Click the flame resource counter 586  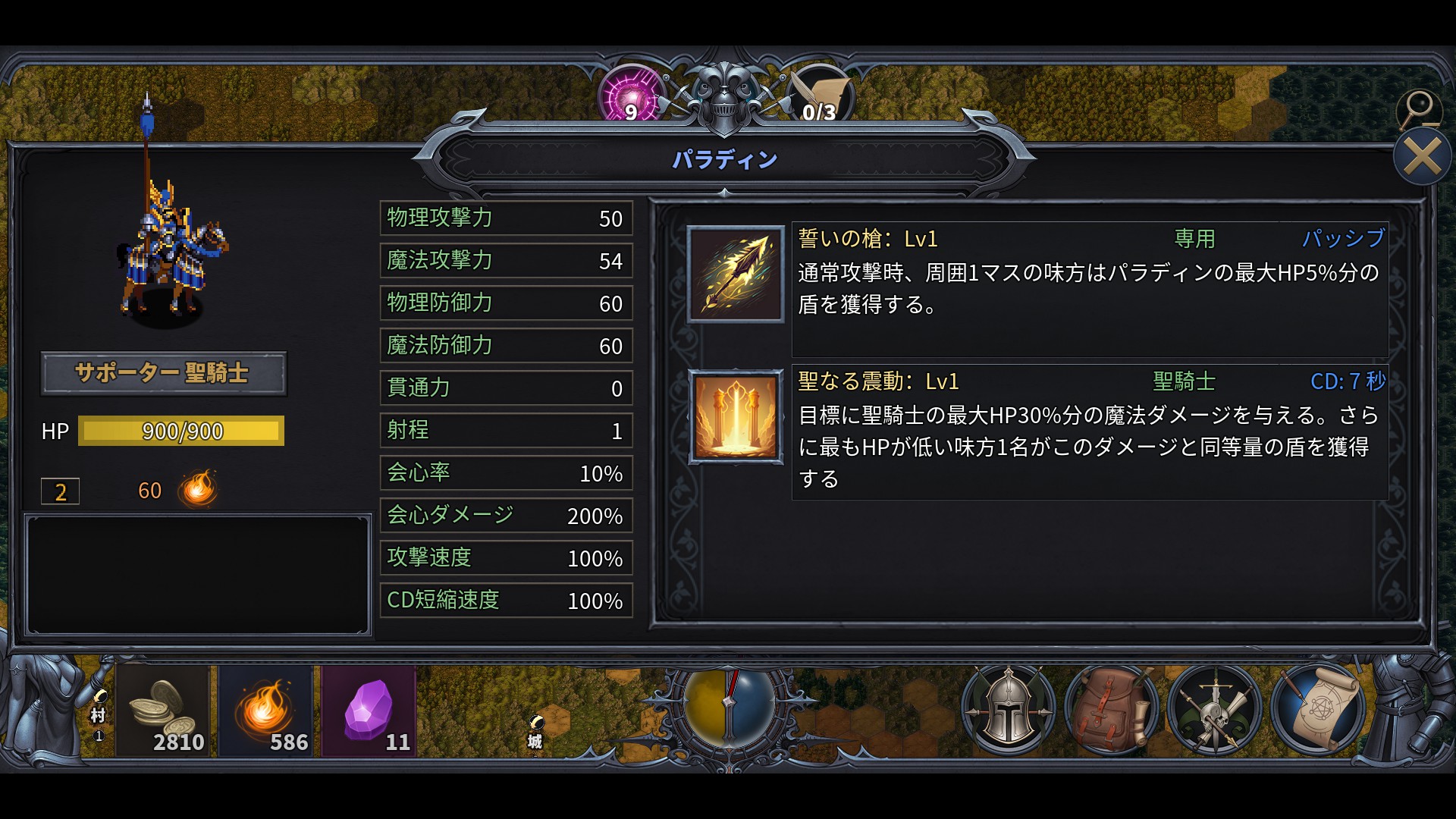[x=265, y=711]
